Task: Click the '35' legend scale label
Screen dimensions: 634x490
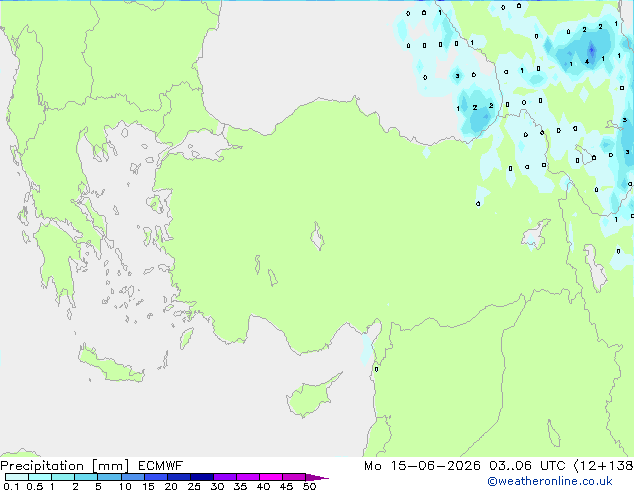Action: click(240, 486)
